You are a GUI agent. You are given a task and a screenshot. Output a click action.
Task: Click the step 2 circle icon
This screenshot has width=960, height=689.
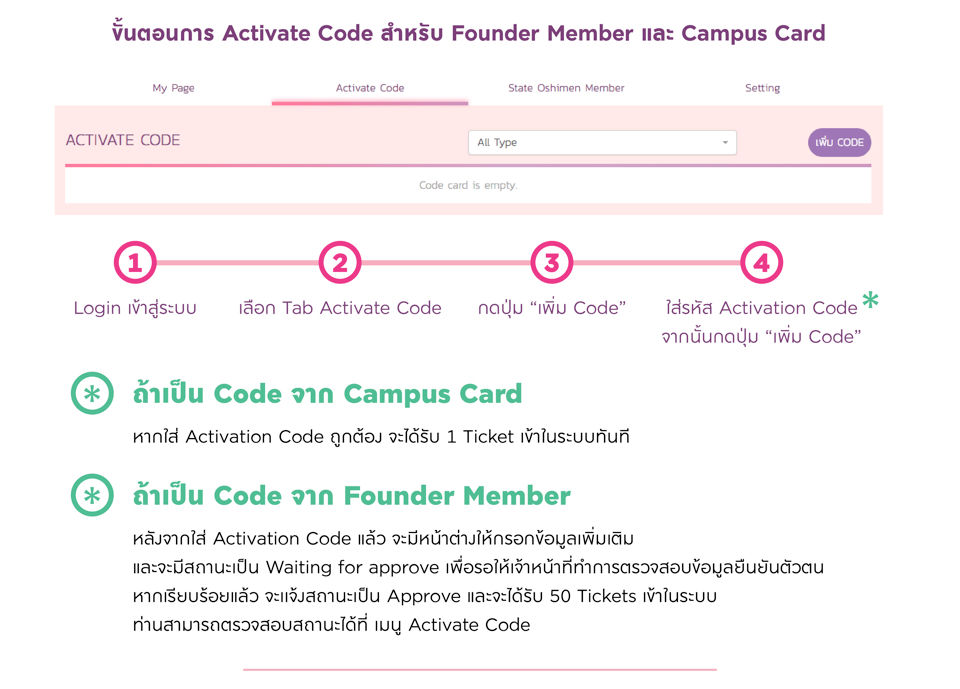click(x=340, y=263)
